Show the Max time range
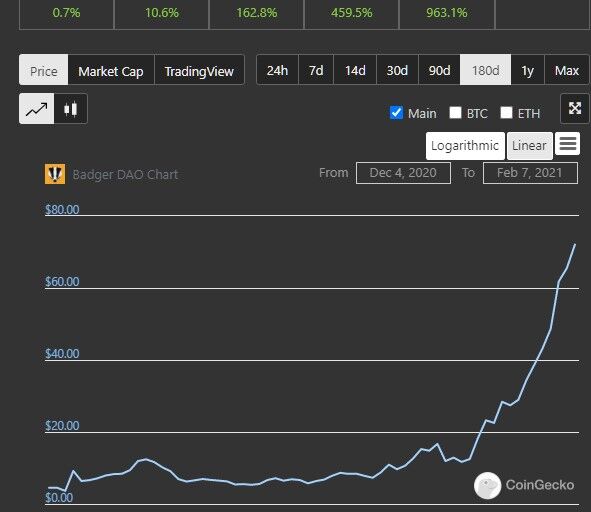Image resolution: width=591 pixels, height=512 pixels. 567,70
